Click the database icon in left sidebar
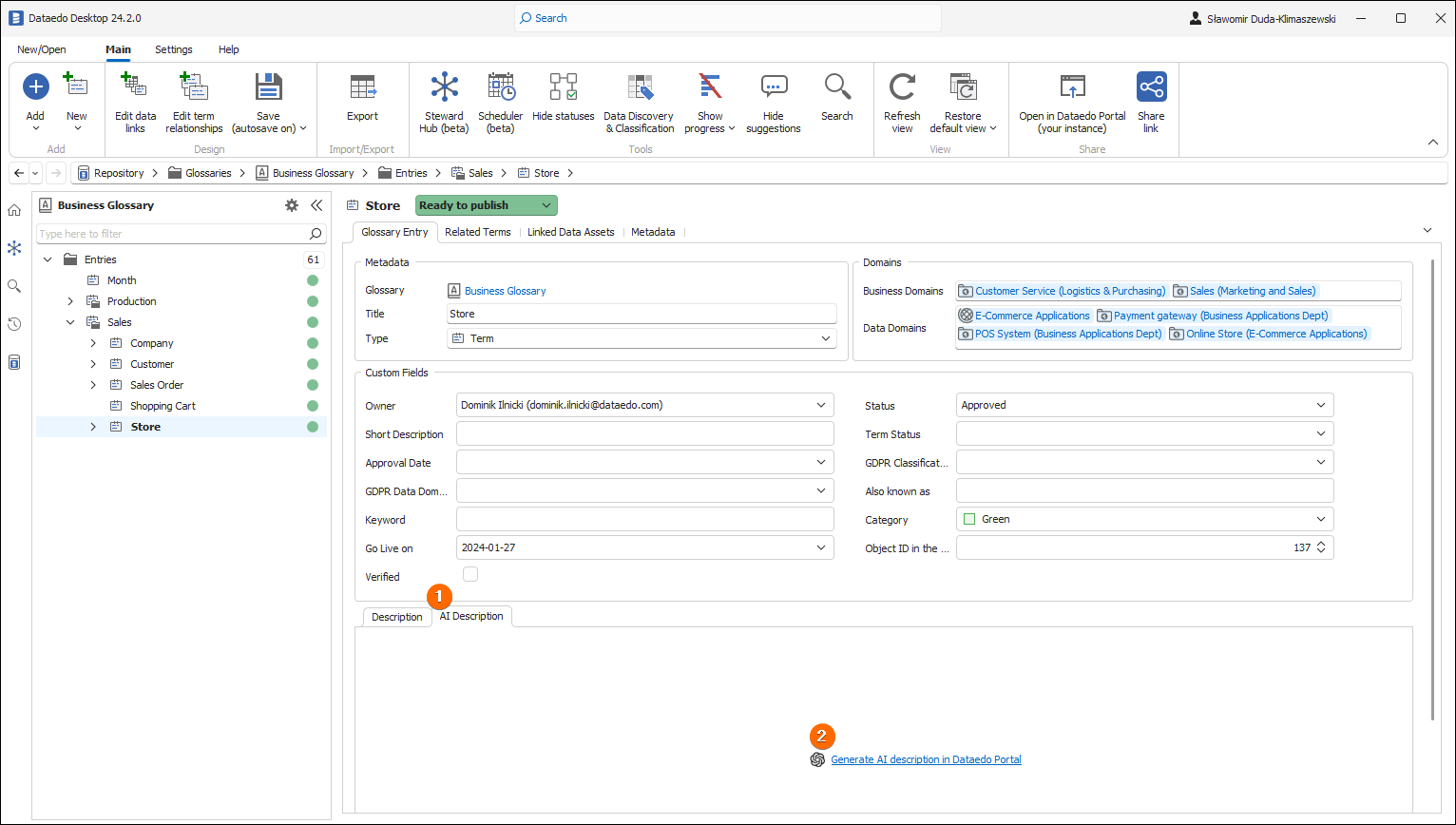Image resolution: width=1456 pixels, height=825 pixels. tap(14, 362)
